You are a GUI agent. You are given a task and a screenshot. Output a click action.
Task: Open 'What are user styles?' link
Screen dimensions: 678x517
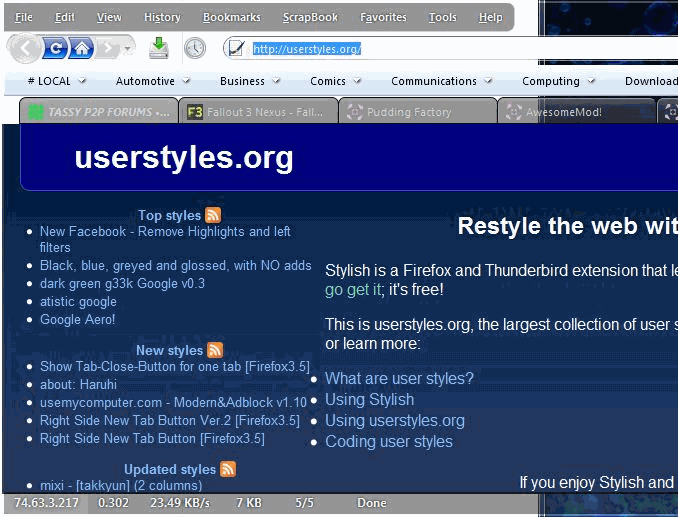(399, 379)
